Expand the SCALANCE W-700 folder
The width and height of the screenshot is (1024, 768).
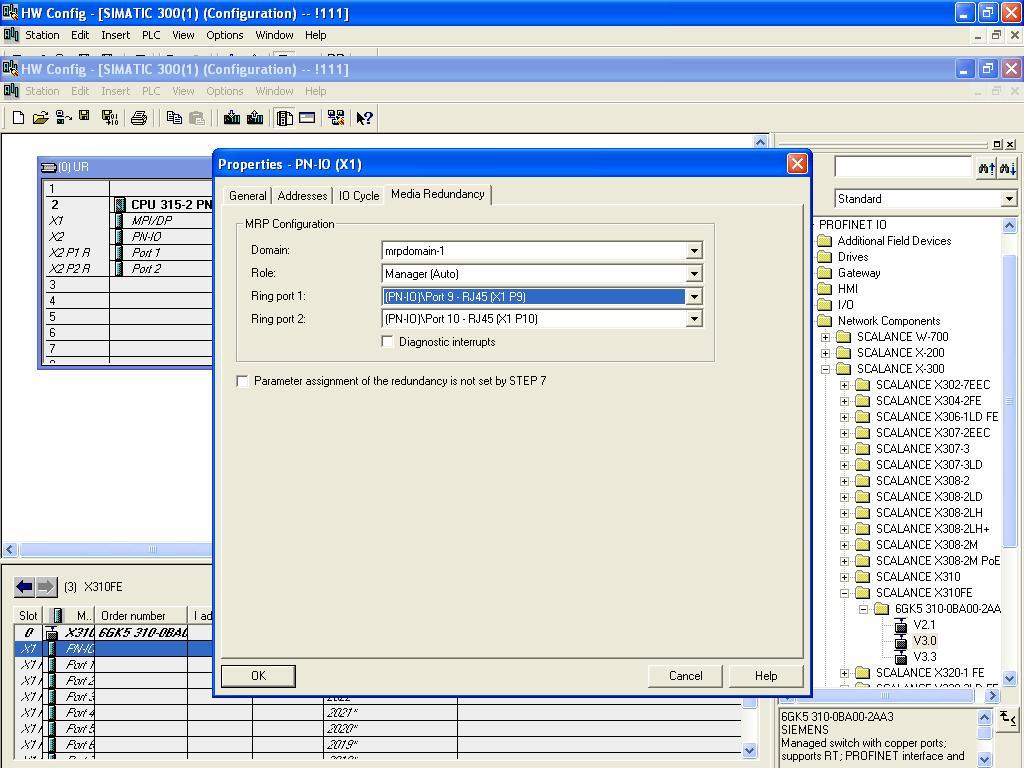825,337
